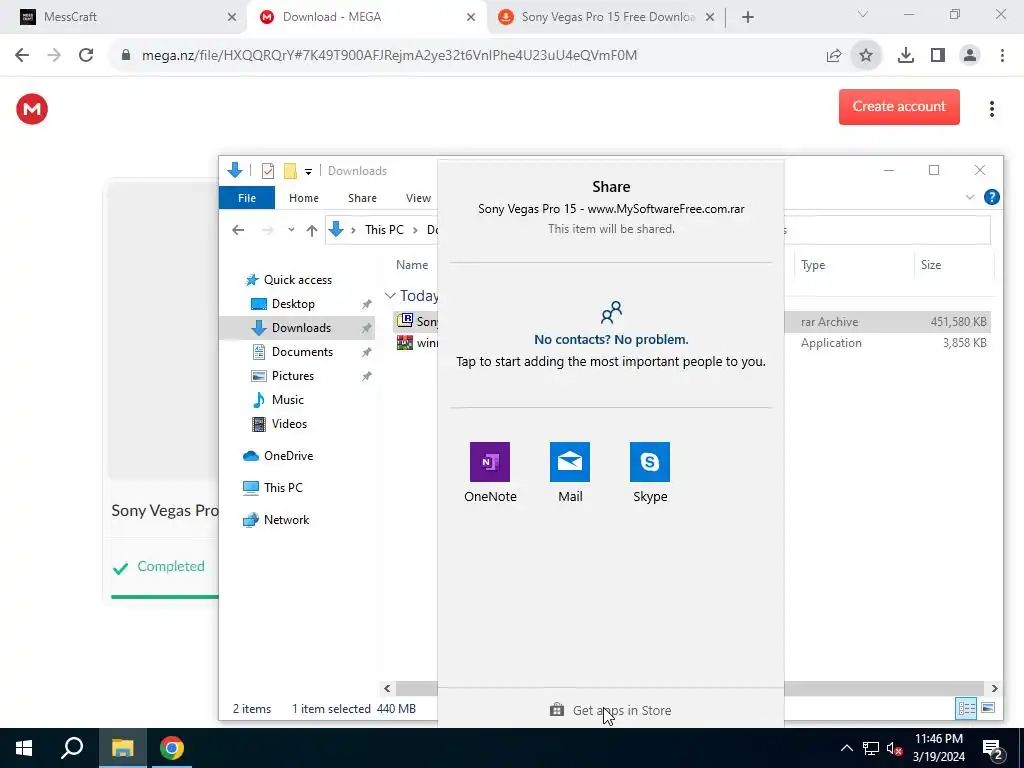Viewport: 1024px width, 768px height.
Task: Select Downloads in Explorer navigation pane
Action: coord(301,328)
